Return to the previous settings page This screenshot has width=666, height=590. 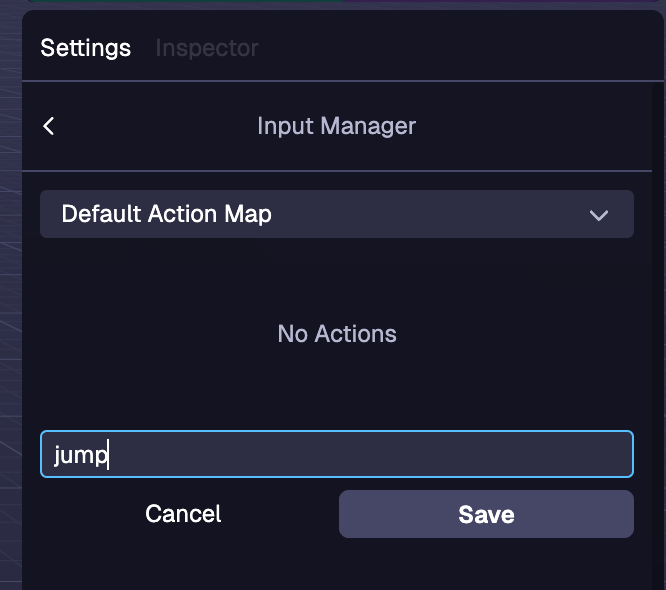(x=49, y=126)
